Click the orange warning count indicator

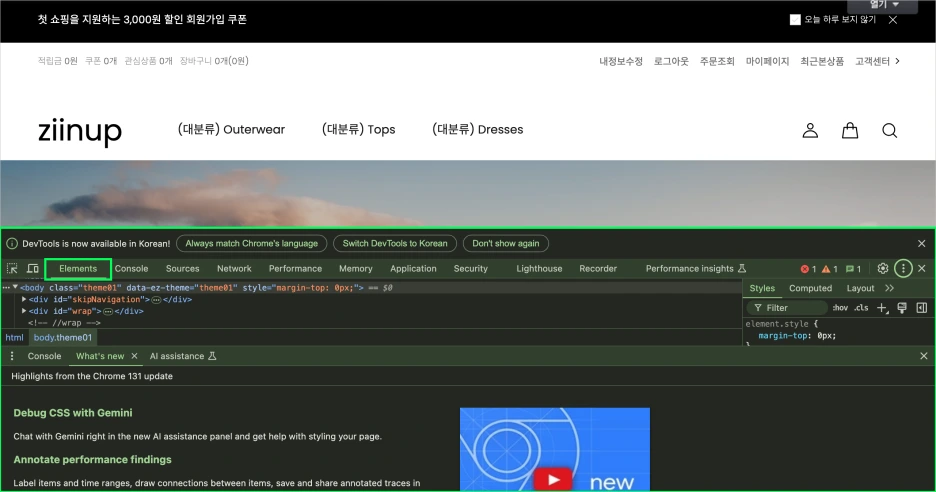point(830,269)
